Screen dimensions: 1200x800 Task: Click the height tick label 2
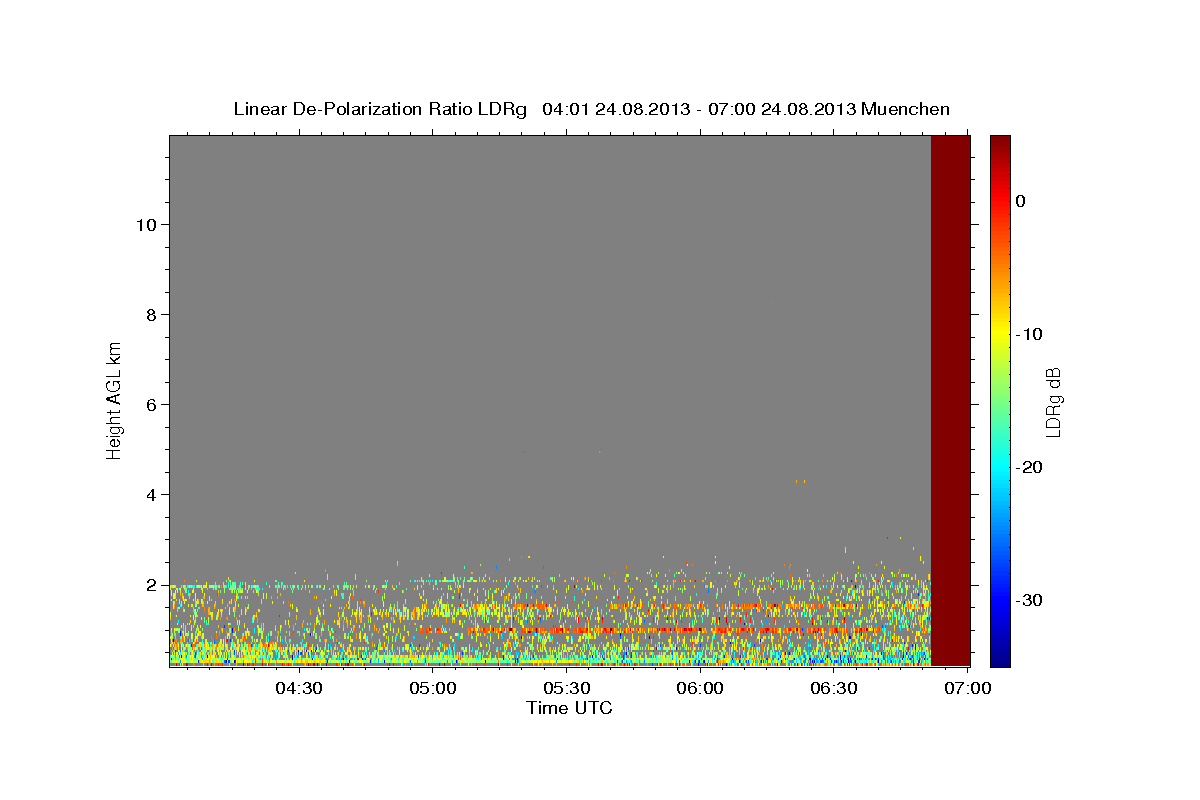click(x=149, y=584)
